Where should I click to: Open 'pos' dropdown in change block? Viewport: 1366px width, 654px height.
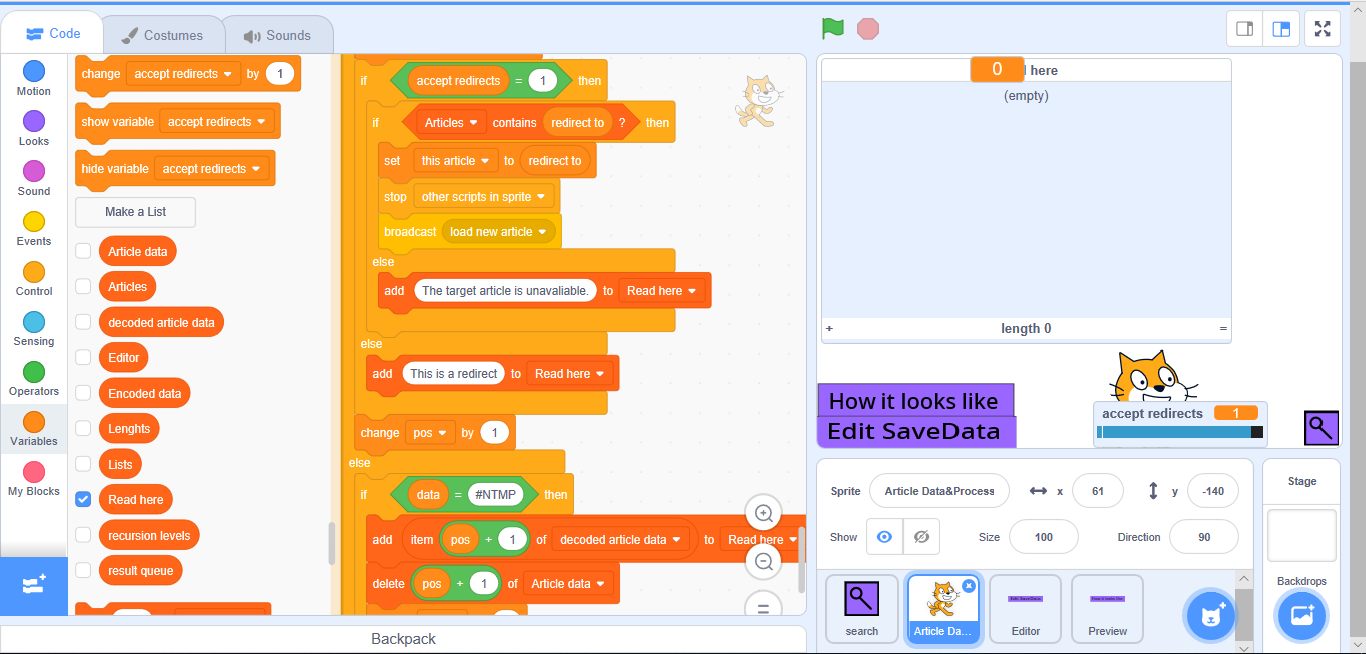(430, 433)
